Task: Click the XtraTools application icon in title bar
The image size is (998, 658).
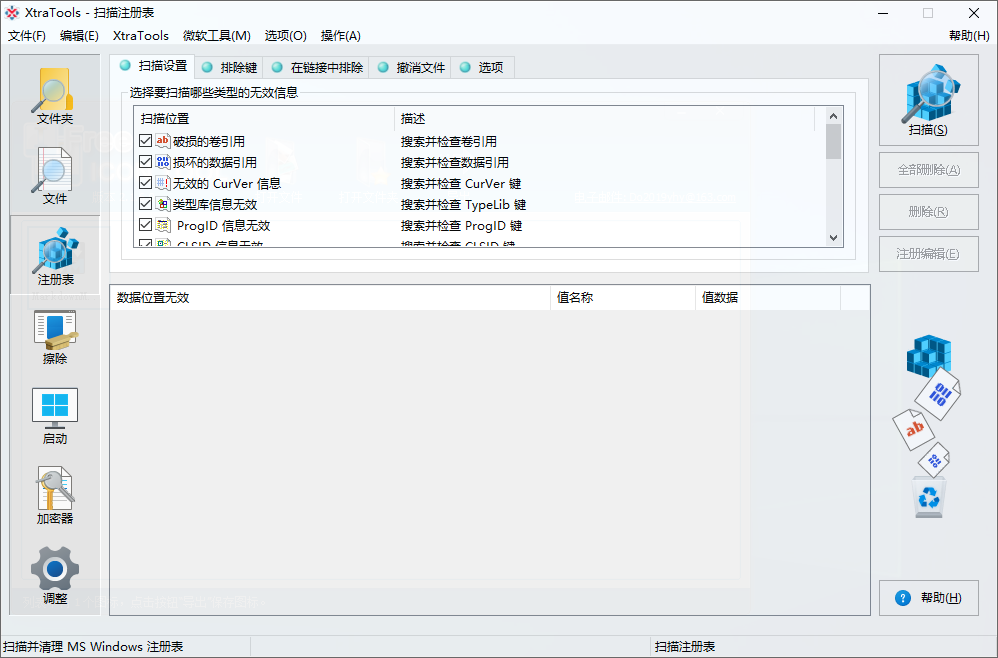Action: pos(10,13)
